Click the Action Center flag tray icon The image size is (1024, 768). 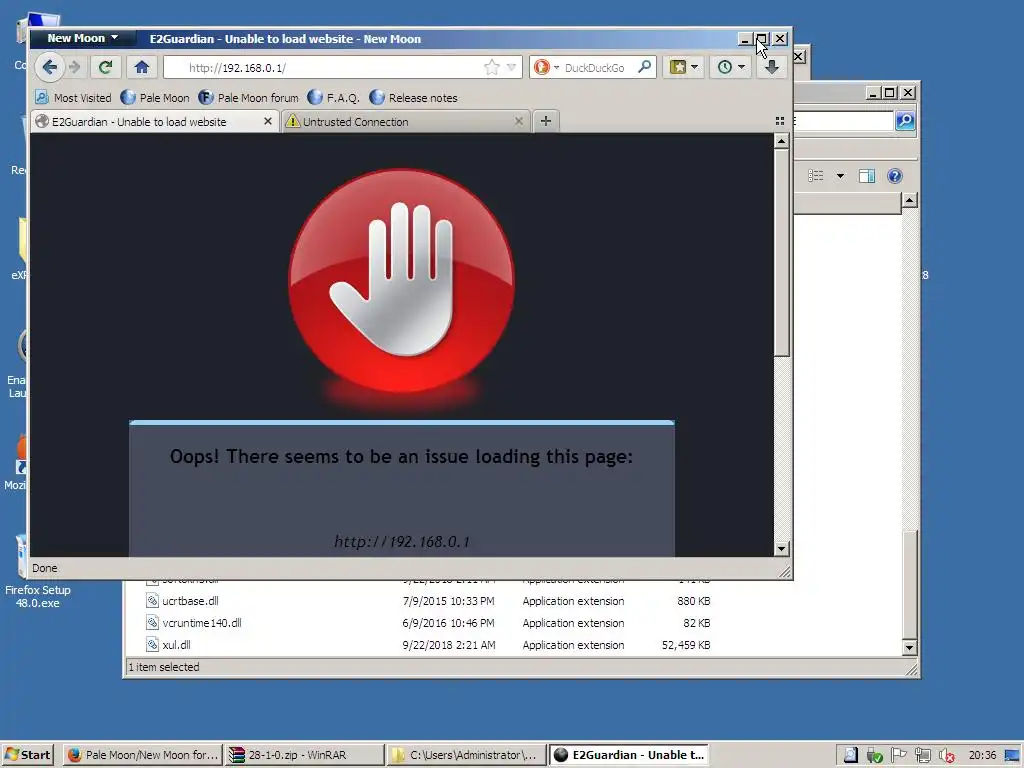[x=899, y=755]
